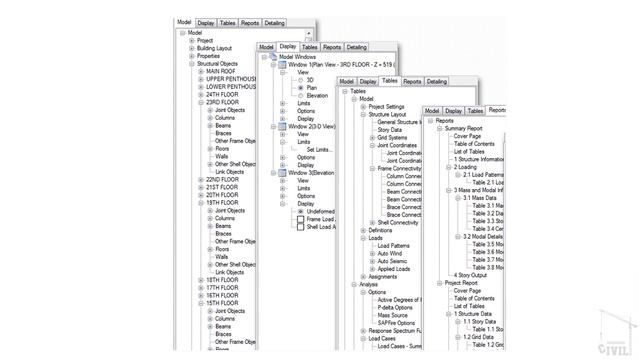Select Link Objects under 23RD FLOOR

click(x=229, y=172)
